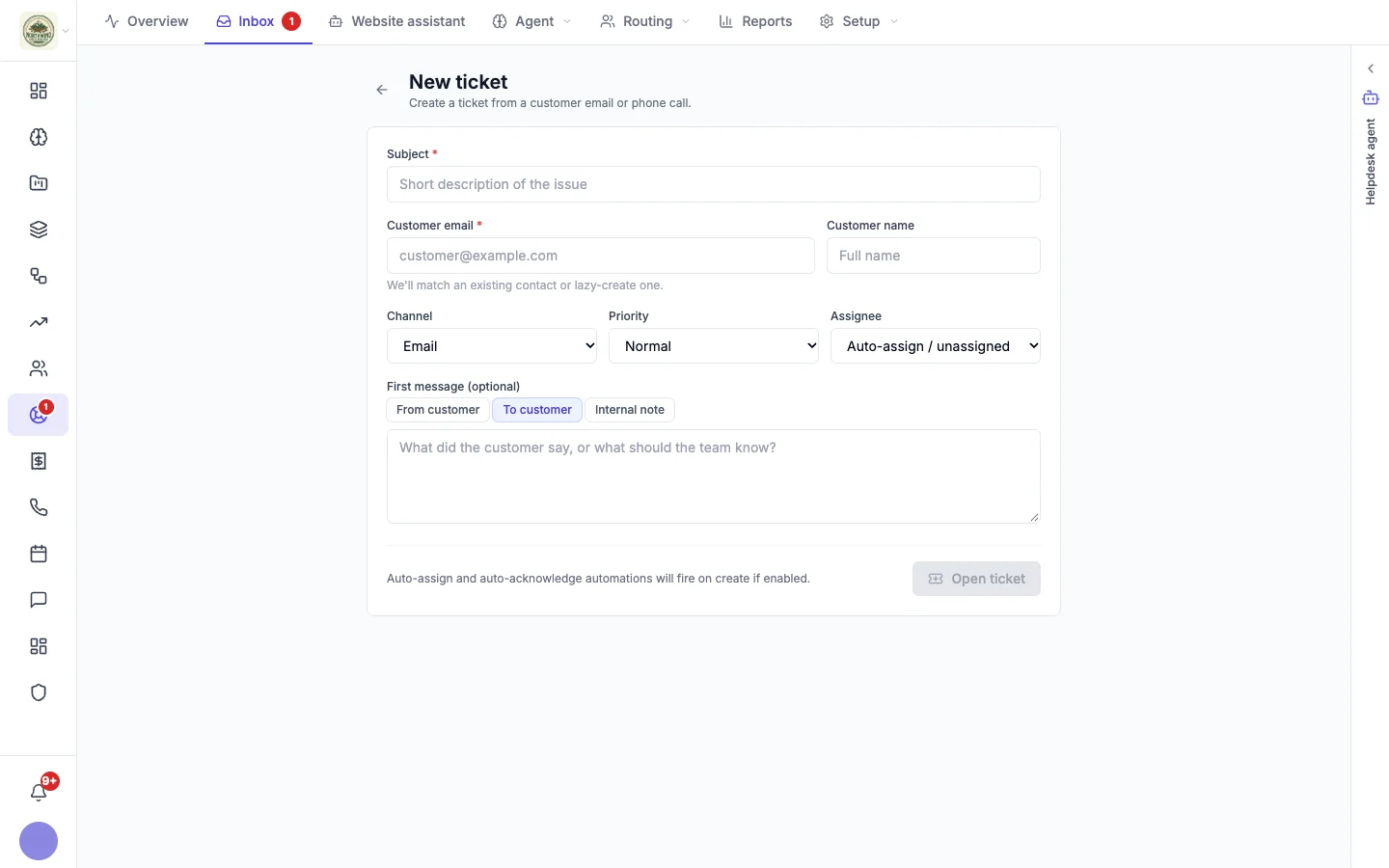Click the chat bubble sidebar icon
This screenshot has height=868, width=1389.
point(39,600)
